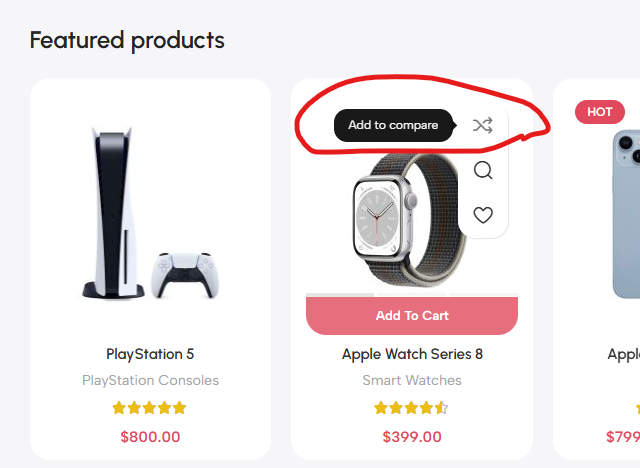640x468 pixels.
Task: Add Apple Watch to wishlist heart icon
Action: pyautogui.click(x=483, y=215)
